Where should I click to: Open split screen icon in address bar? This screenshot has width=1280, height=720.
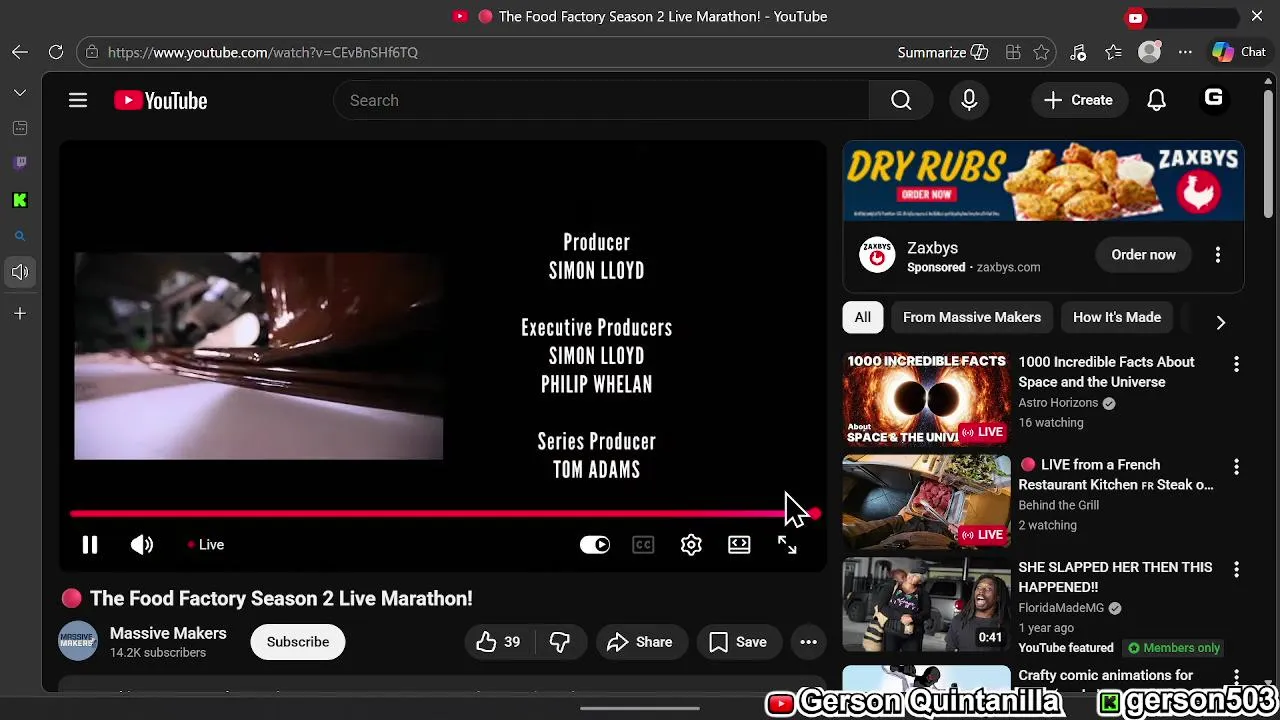[1013, 52]
